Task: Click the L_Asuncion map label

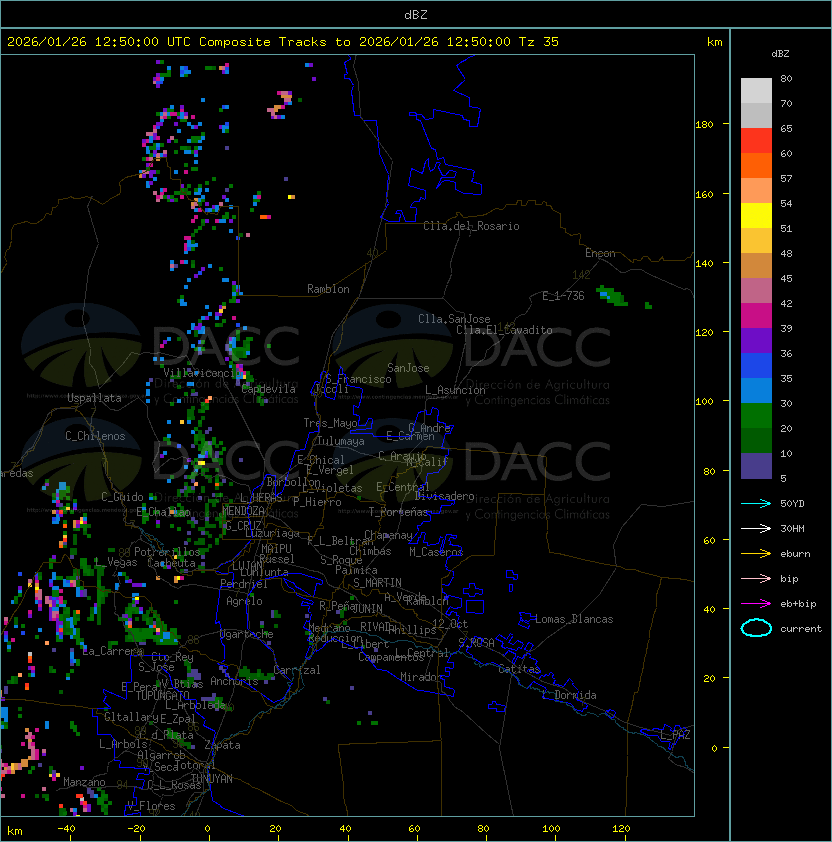Action: click(x=455, y=390)
